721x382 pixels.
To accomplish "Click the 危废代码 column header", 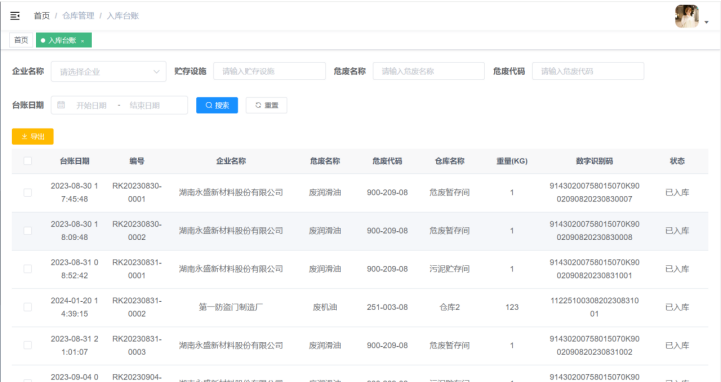I will point(387,161).
